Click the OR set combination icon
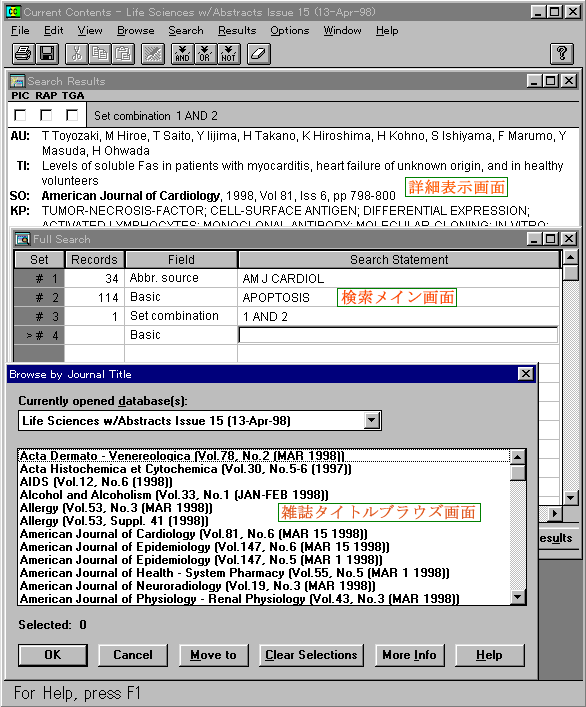The width and height of the screenshot is (586, 707). click(x=205, y=54)
